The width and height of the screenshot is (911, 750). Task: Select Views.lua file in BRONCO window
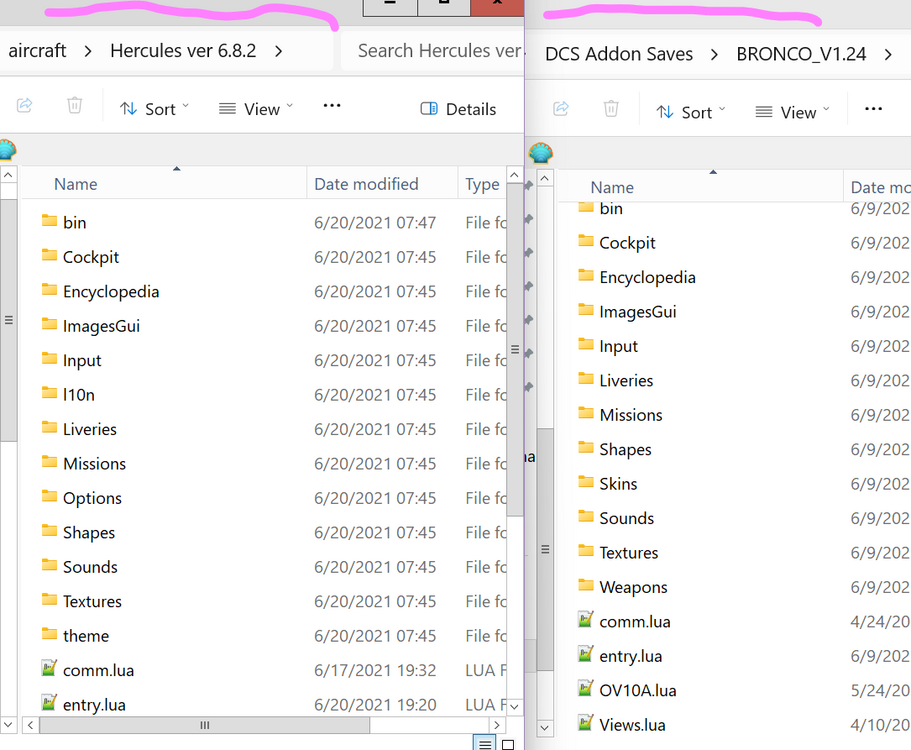(632, 725)
